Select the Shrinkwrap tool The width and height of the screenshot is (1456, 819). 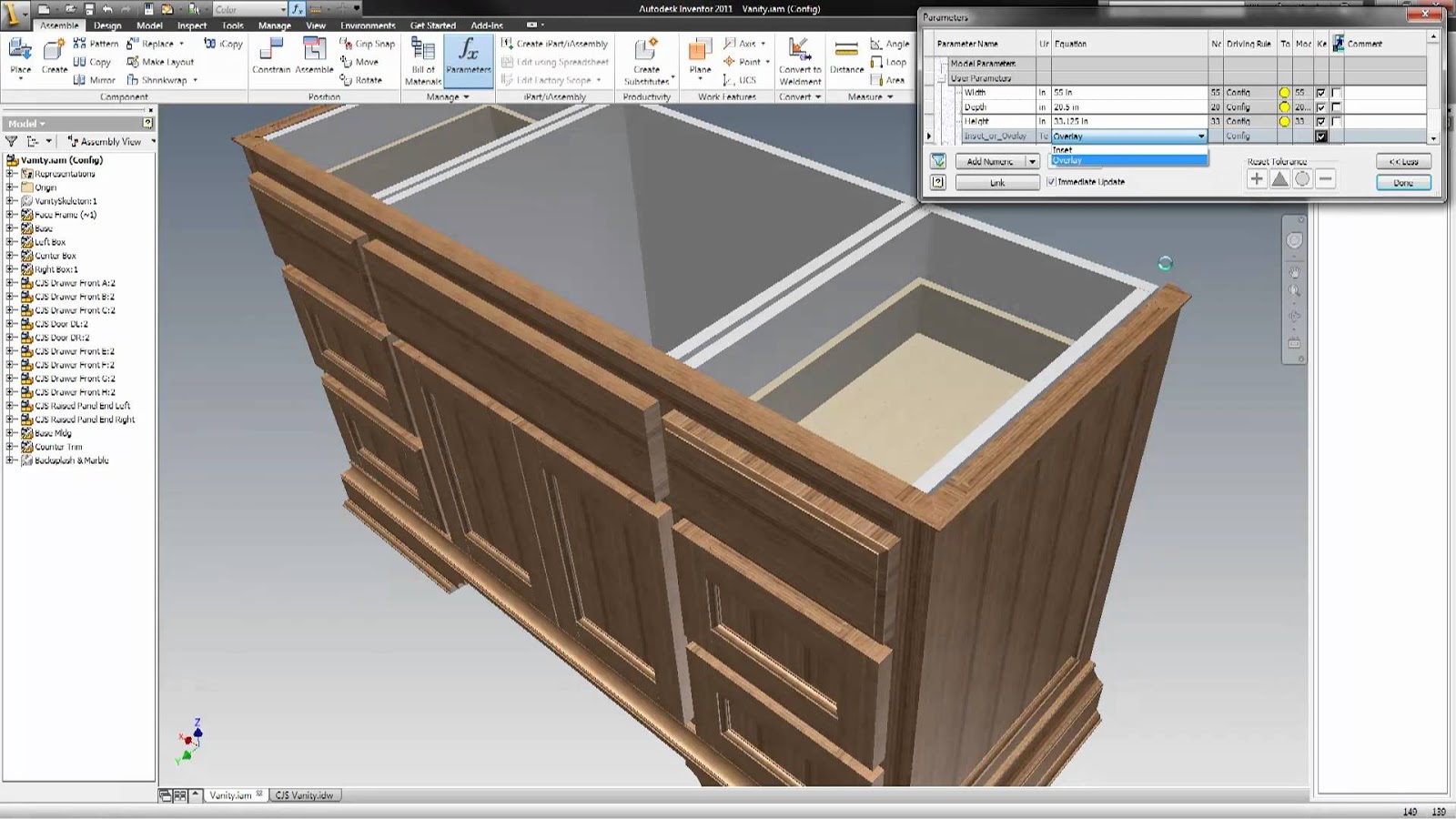pyautogui.click(x=155, y=79)
